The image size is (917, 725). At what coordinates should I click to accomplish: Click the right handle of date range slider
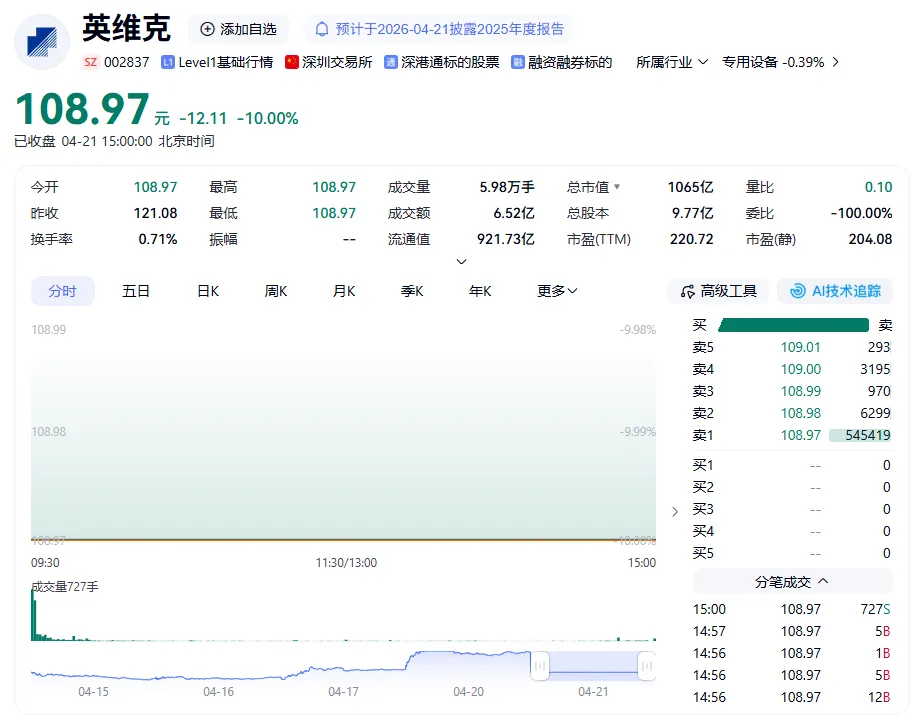tap(647, 665)
